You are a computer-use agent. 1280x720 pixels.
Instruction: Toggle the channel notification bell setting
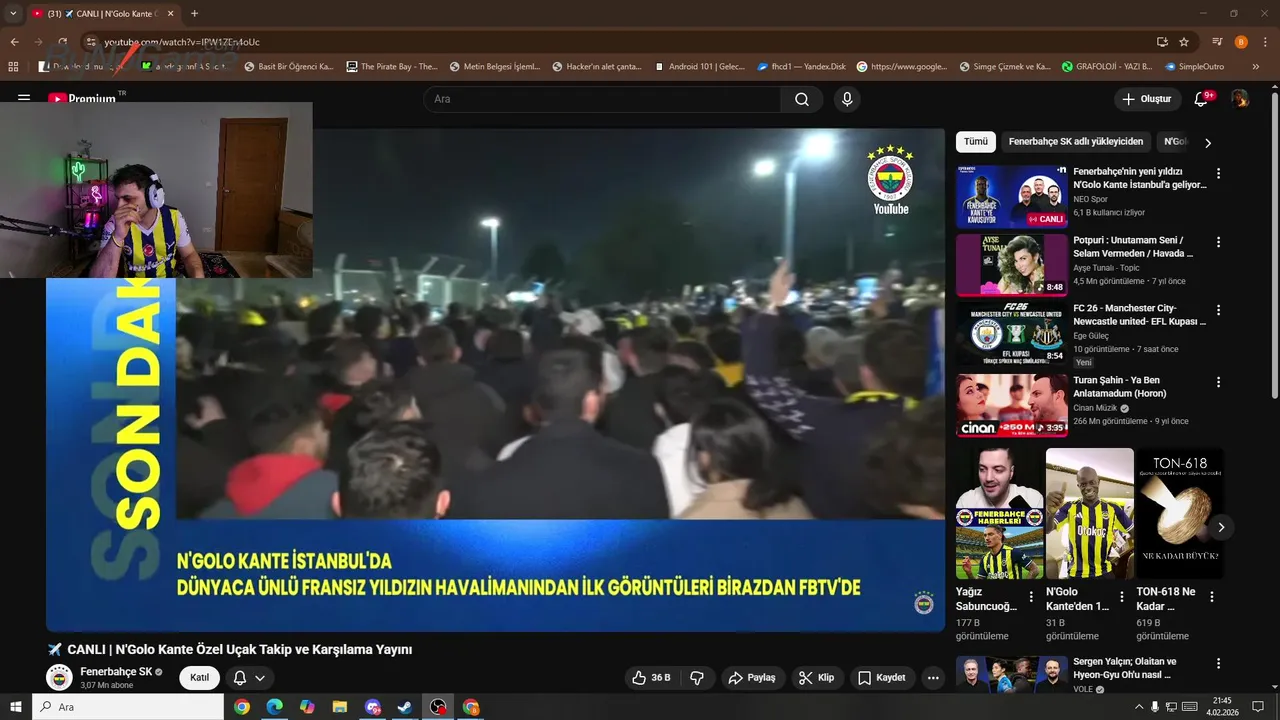(x=249, y=677)
